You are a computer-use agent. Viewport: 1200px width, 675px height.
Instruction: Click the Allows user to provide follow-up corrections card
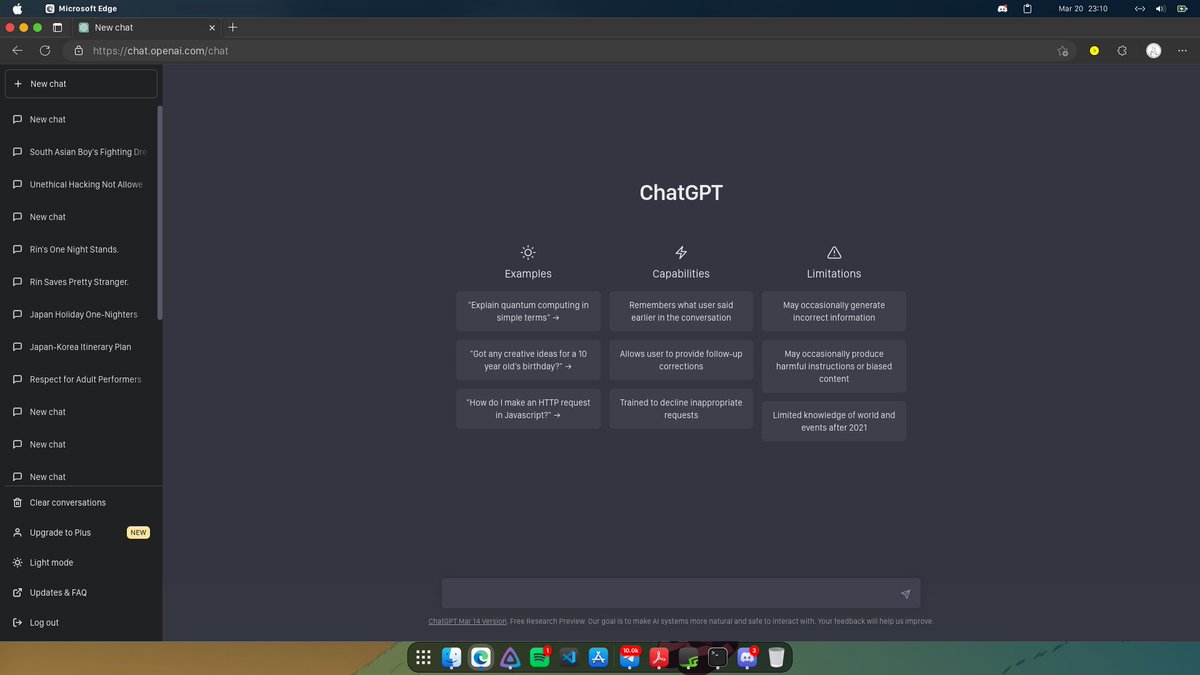click(681, 360)
